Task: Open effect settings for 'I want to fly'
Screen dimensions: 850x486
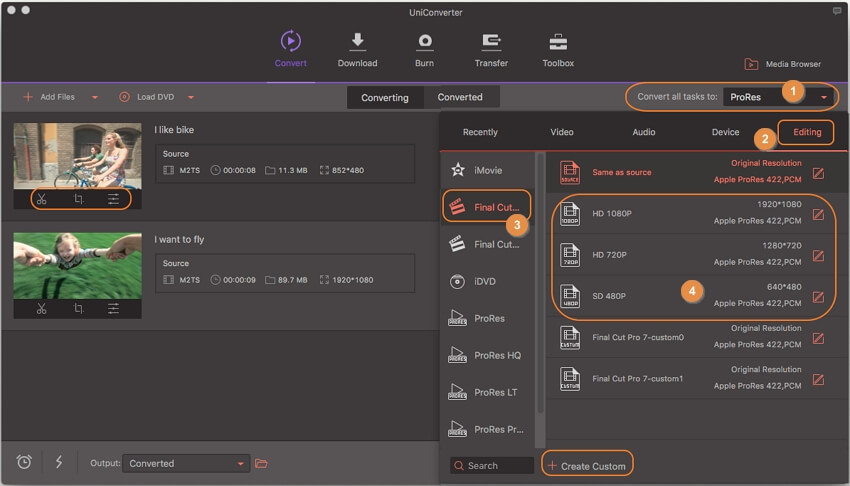Action: coord(113,309)
